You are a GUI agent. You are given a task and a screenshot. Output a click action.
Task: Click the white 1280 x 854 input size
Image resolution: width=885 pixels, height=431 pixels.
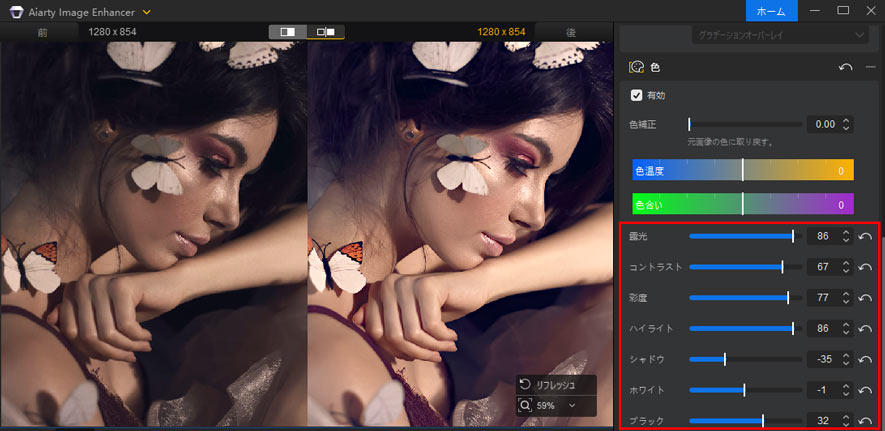(x=112, y=32)
